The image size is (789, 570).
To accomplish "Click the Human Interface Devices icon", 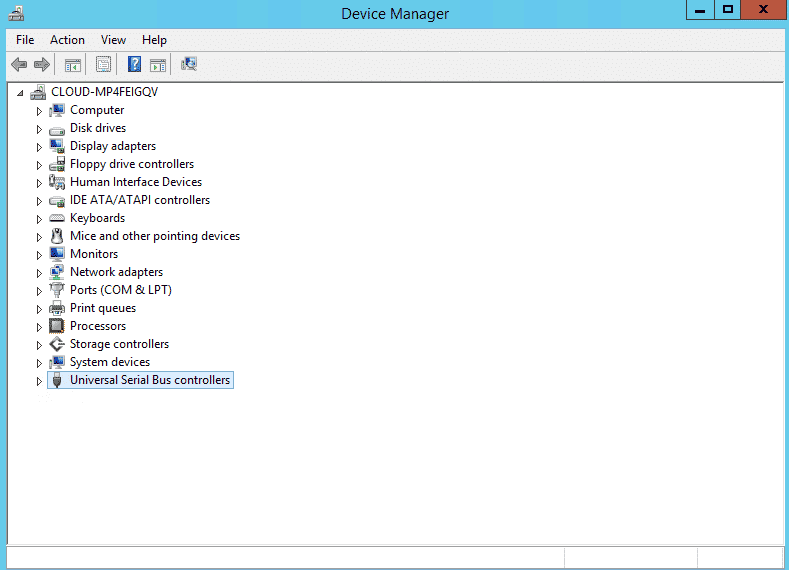I will point(57,182).
